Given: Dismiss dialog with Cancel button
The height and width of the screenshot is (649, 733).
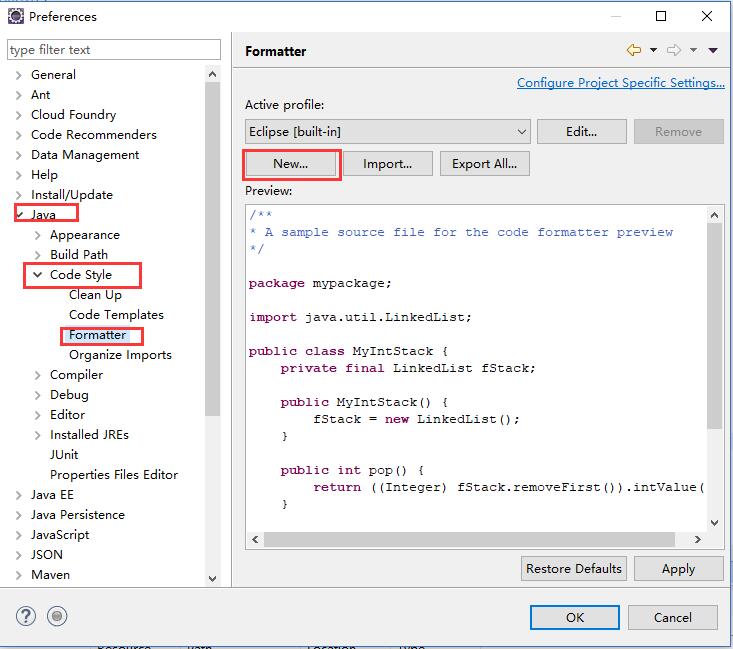Looking at the screenshot, I should click(673, 618).
